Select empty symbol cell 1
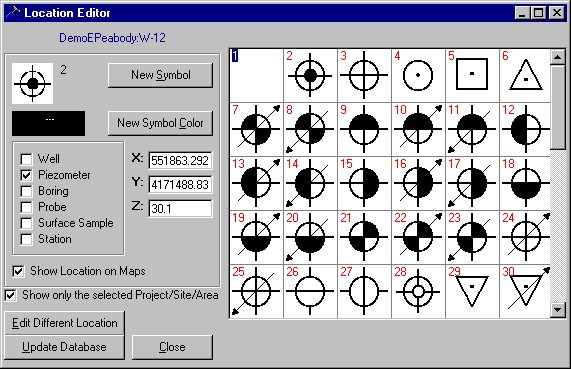This screenshot has width=571, height=369. pos(257,75)
